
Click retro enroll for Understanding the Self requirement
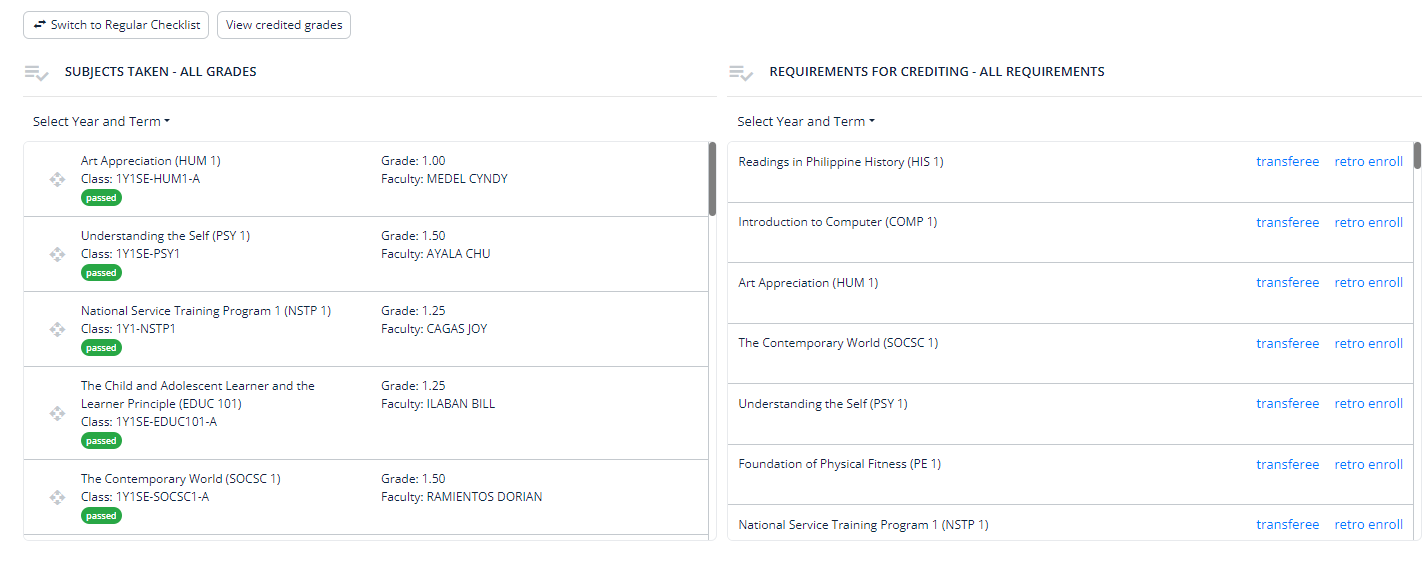1368,404
